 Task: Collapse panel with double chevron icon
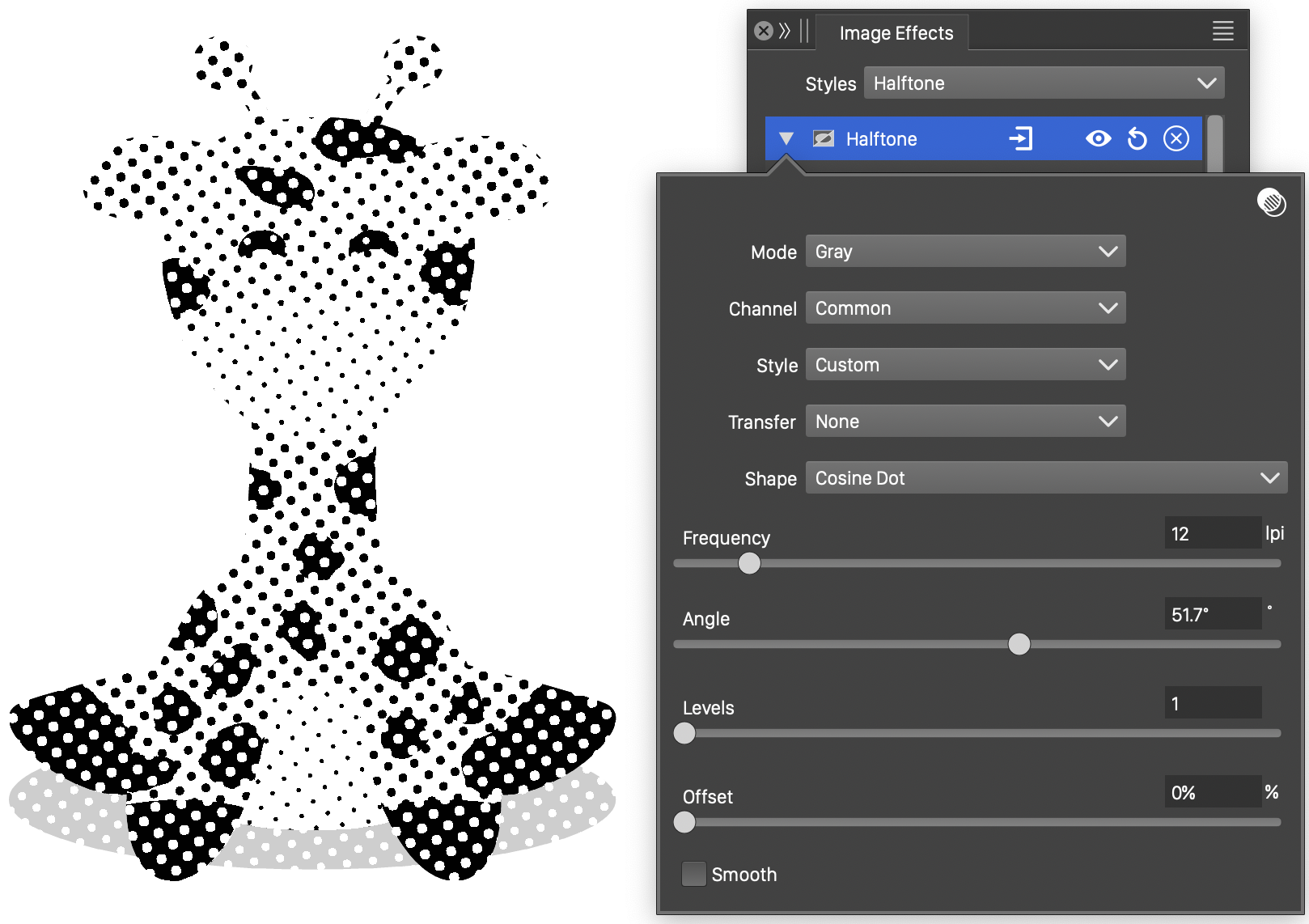coord(784,32)
